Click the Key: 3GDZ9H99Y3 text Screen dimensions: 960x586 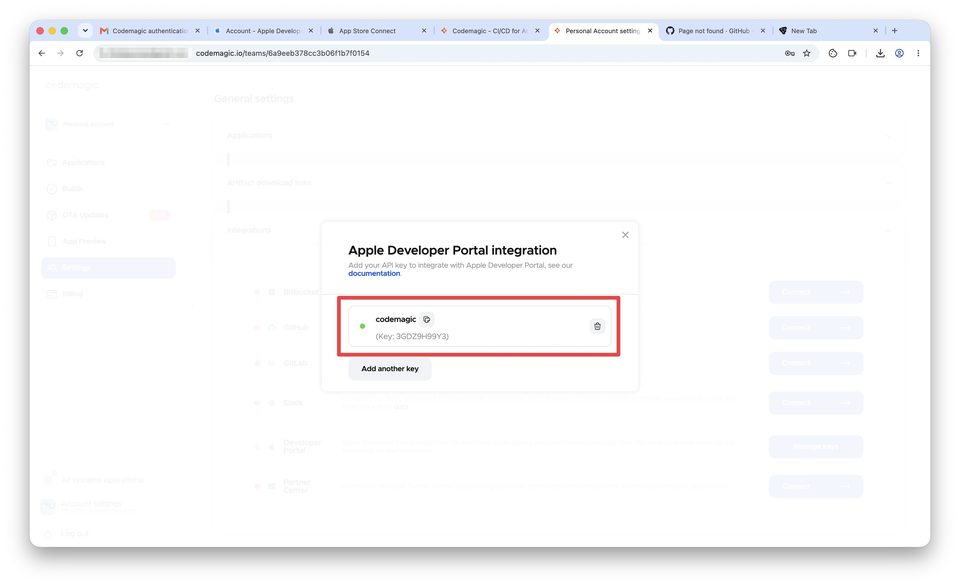[x=412, y=336]
